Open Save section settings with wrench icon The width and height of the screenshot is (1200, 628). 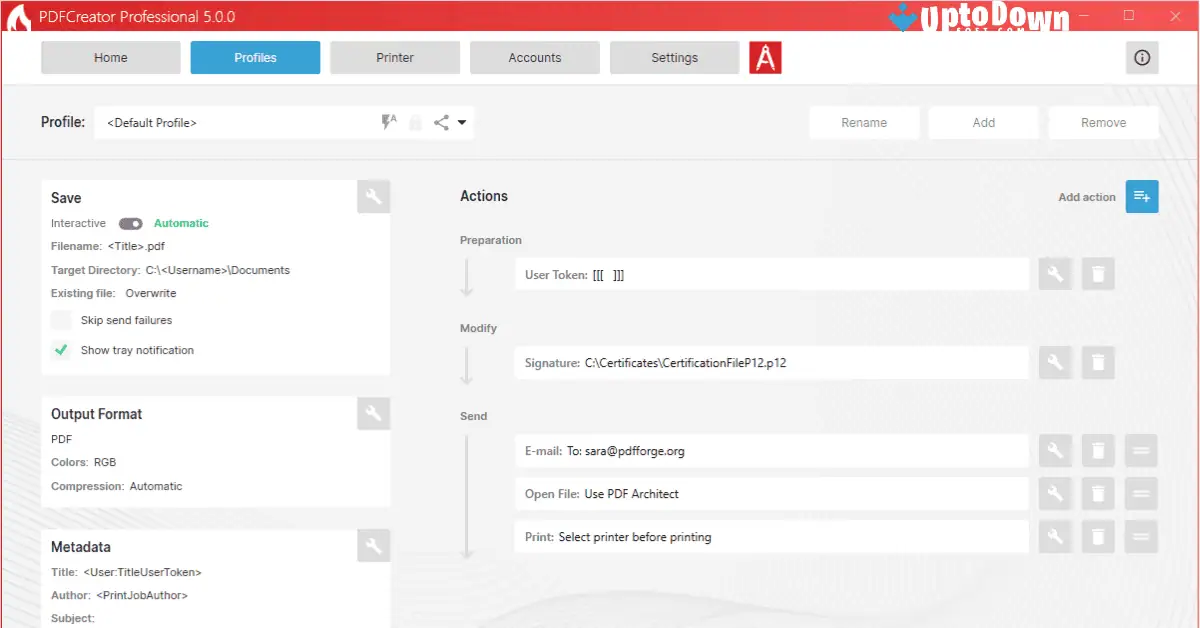pyautogui.click(x=373, y=196)
